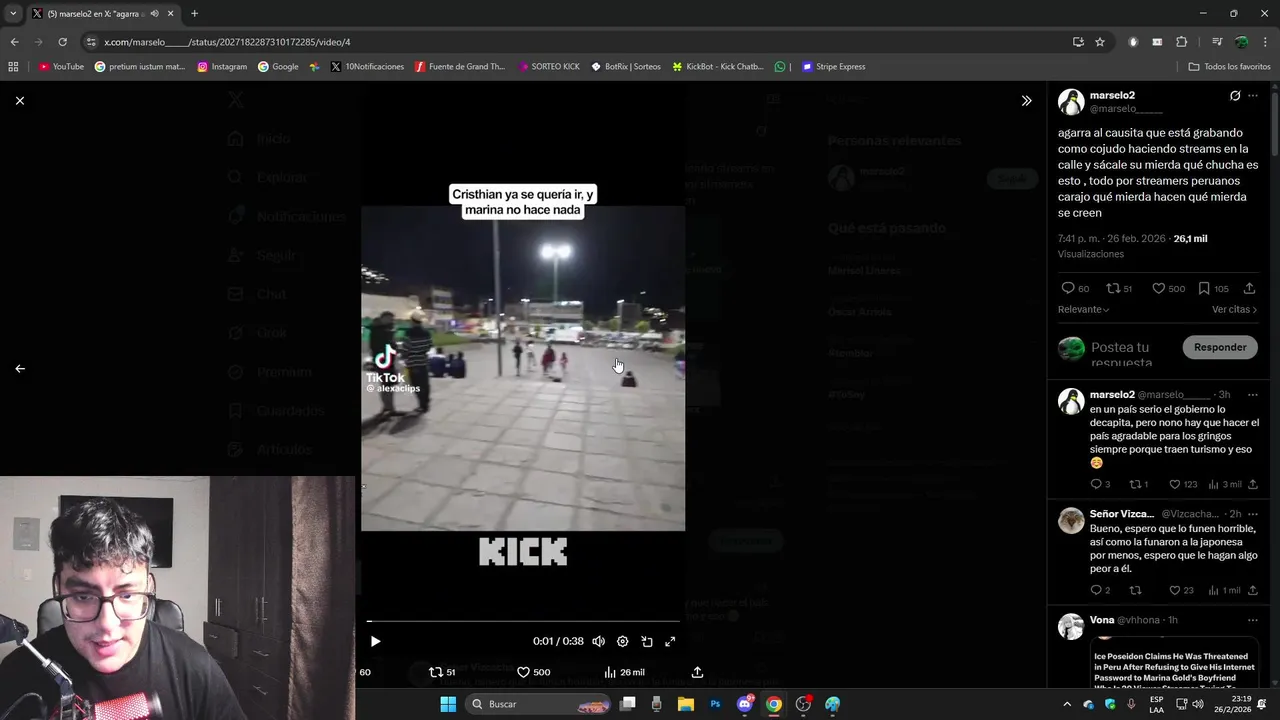Open the Stripe Express bookmark

pyautogui.click(x=834, y=67)
